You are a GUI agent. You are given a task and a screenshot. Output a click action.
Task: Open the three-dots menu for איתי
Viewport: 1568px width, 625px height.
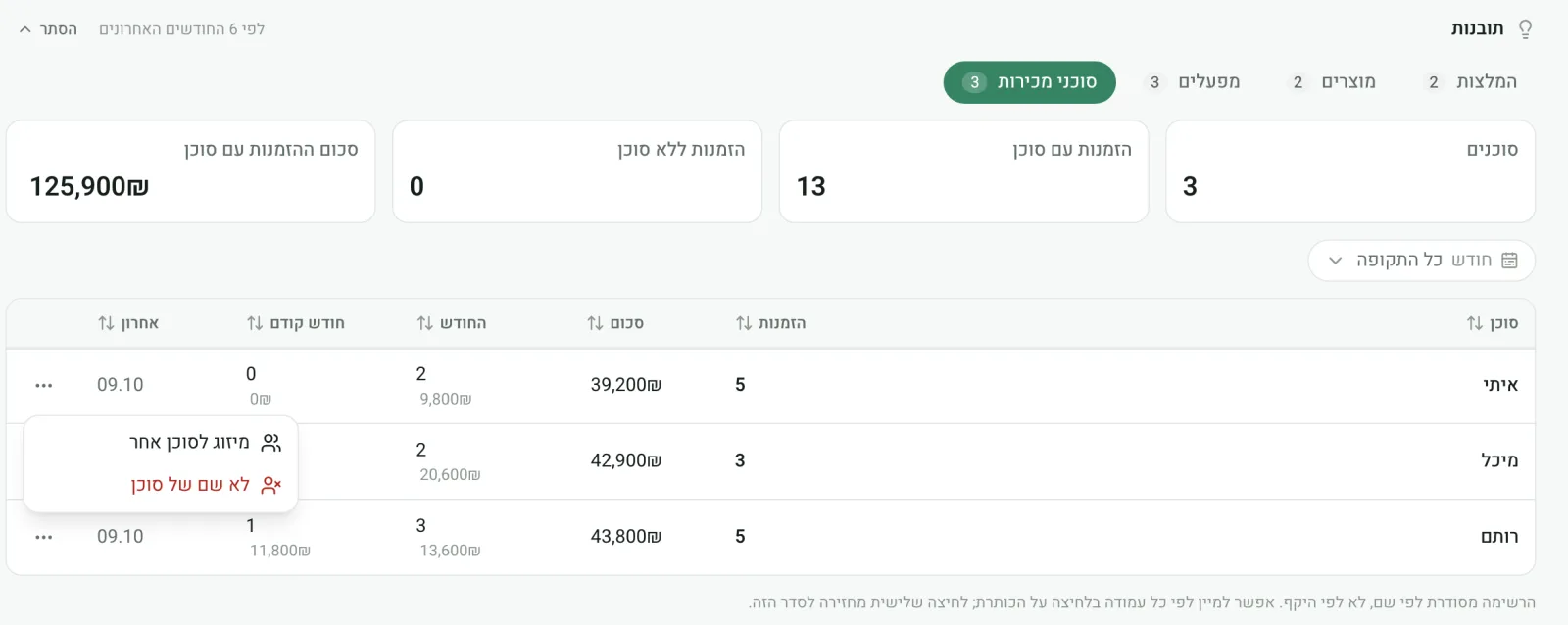[x=44, y=386]
